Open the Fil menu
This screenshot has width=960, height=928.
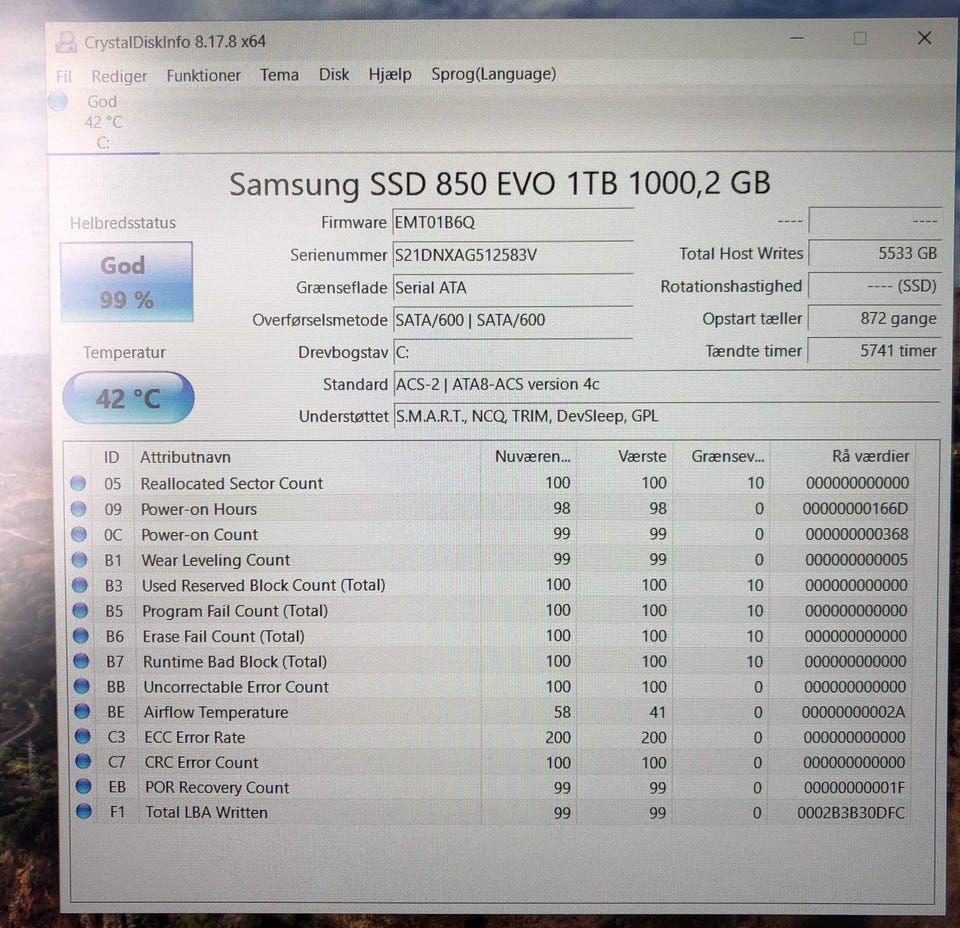click(64, 77)
